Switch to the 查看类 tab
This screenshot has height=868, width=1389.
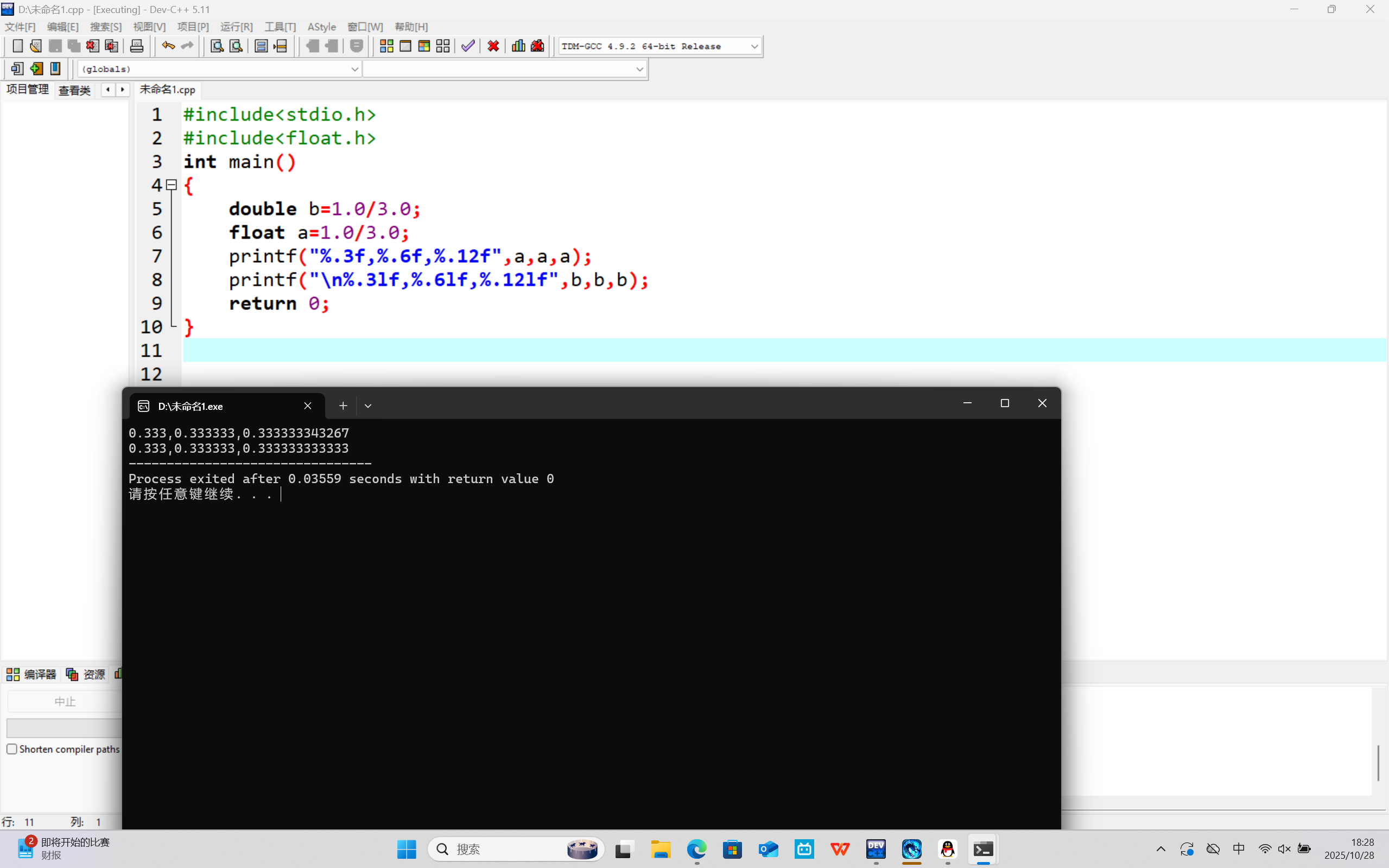click(x=74, y=90)
